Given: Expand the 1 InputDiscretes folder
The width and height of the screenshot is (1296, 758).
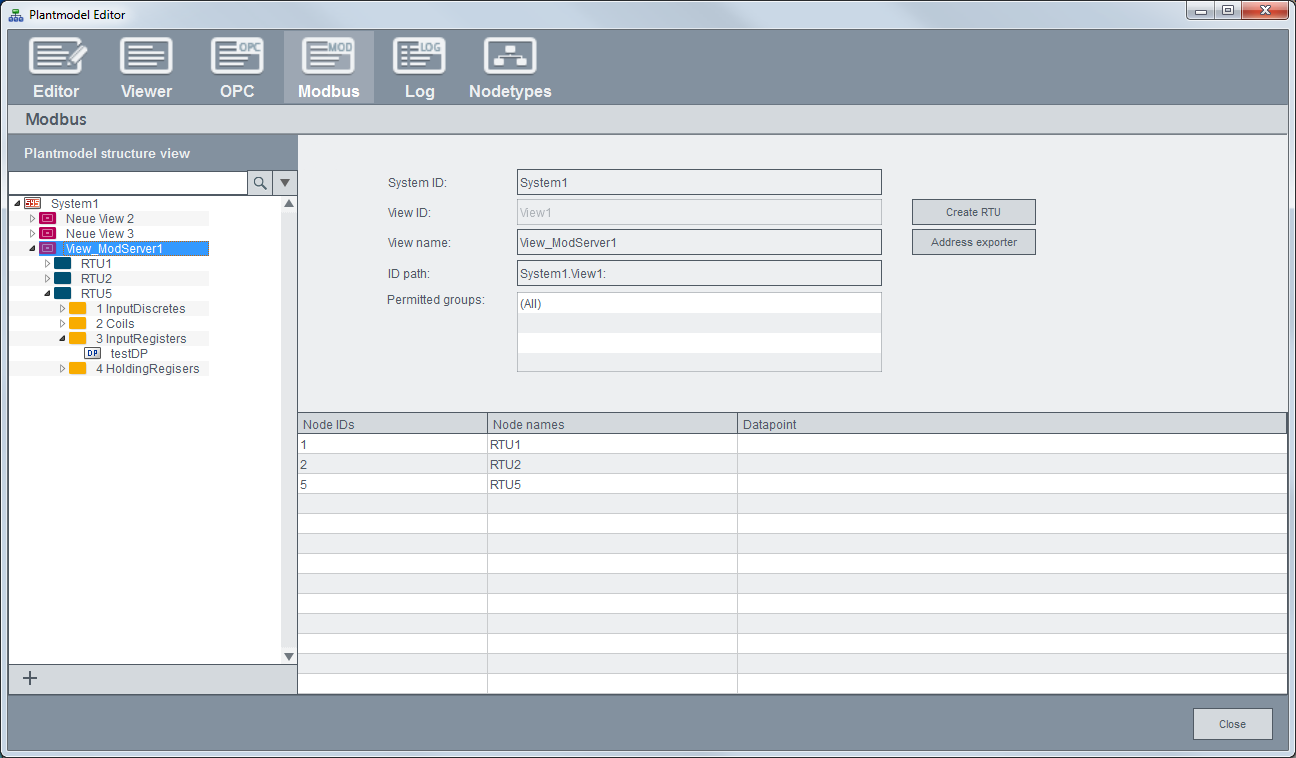Looking at the screenshot, I should coord(62,308).
